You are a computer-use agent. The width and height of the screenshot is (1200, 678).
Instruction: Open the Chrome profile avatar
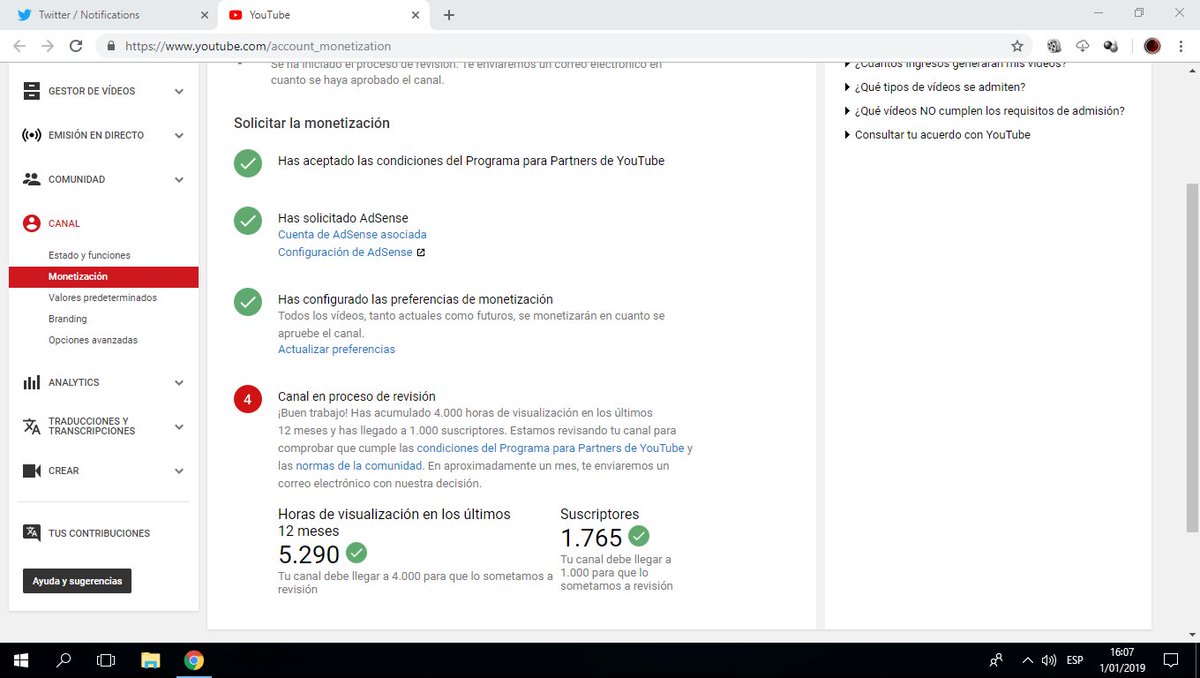point(1152,46)
